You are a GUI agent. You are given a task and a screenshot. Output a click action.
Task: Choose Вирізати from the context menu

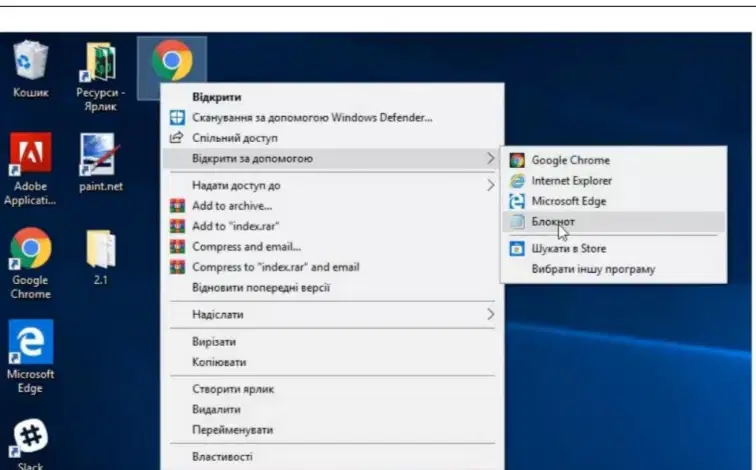point(214,342)
